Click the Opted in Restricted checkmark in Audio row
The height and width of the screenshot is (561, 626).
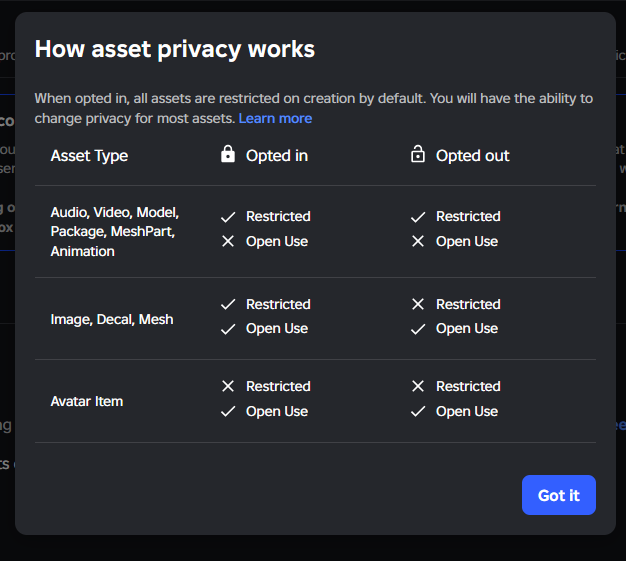(228, 216)
